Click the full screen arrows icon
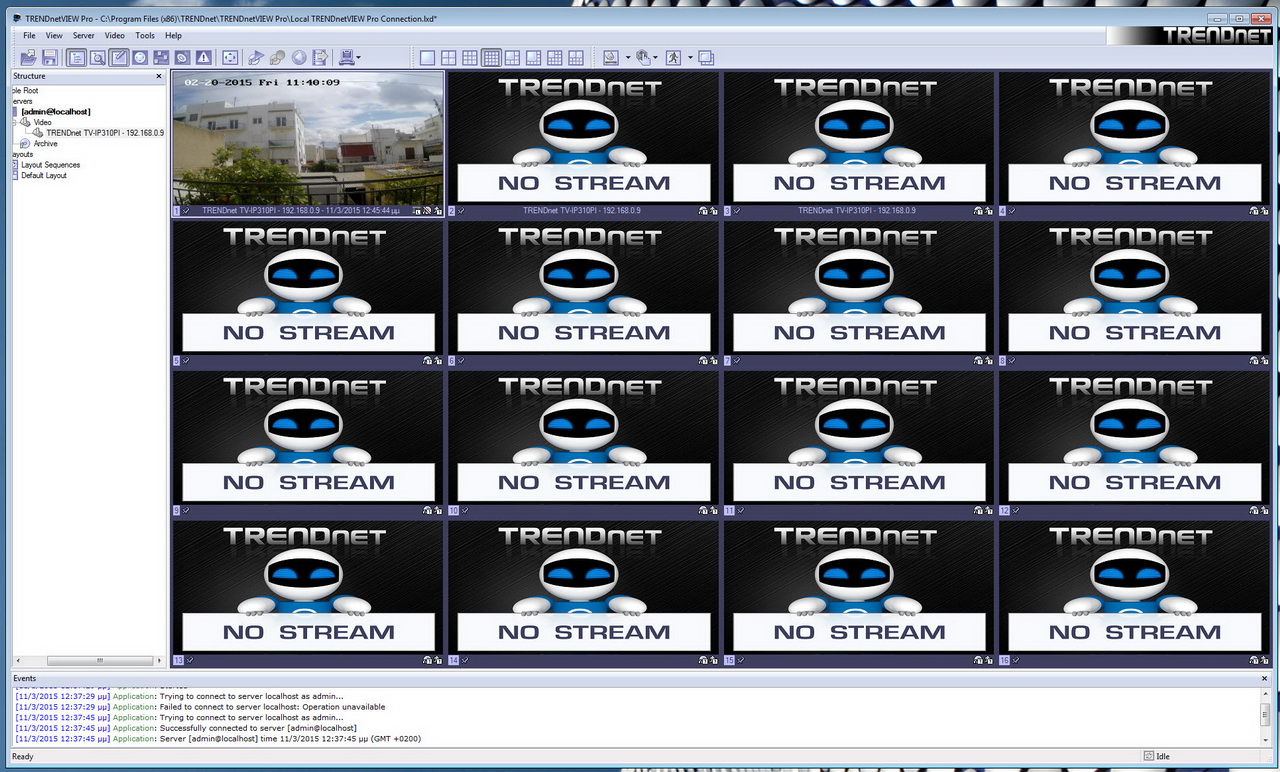The image size is (1280, 772). tap(230, 58)
